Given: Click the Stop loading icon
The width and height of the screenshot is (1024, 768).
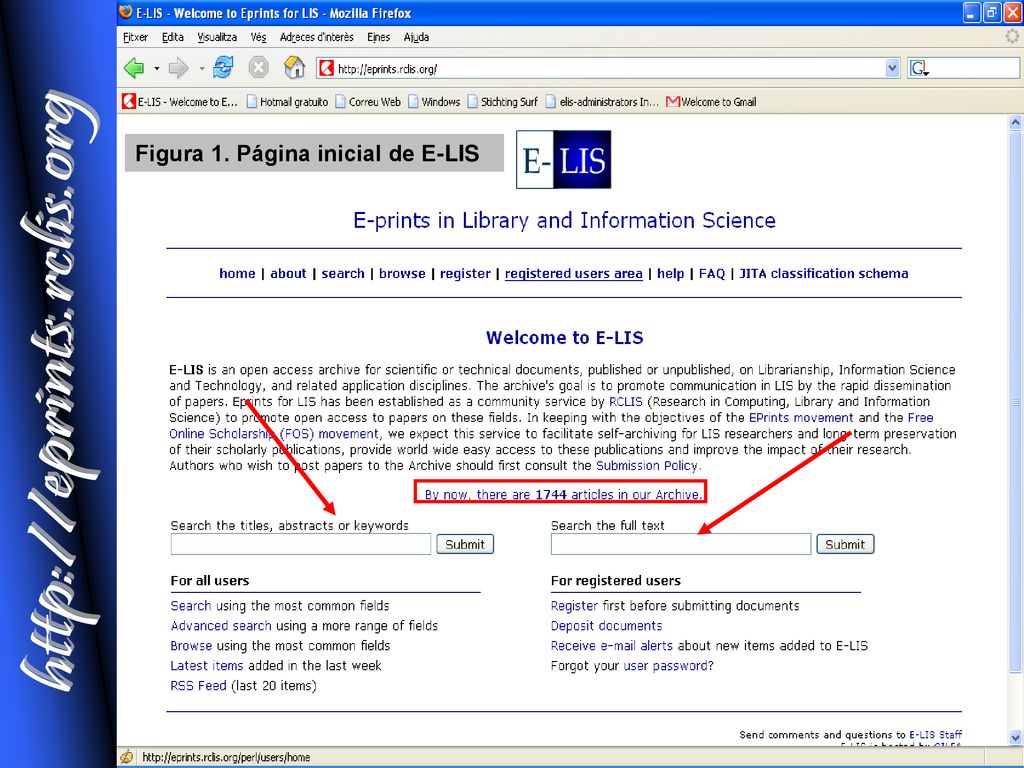Looking at the screenshot, I should (259, 67).
